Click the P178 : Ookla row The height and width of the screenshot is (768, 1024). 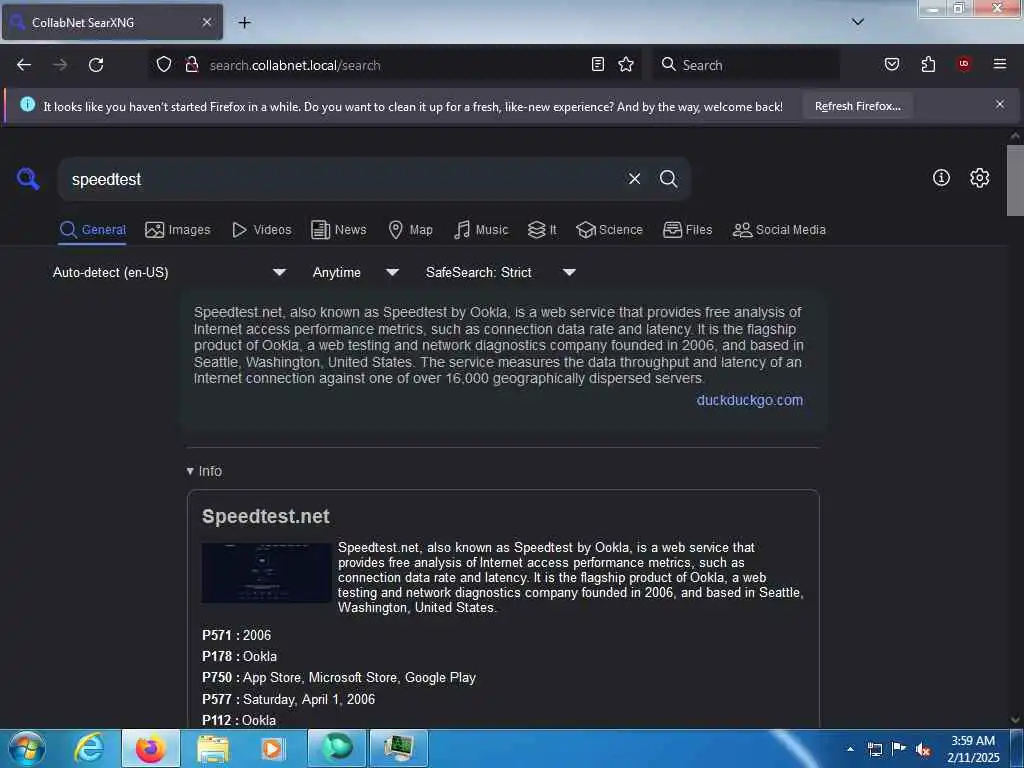pyautogui.click(x=239, y=656)
